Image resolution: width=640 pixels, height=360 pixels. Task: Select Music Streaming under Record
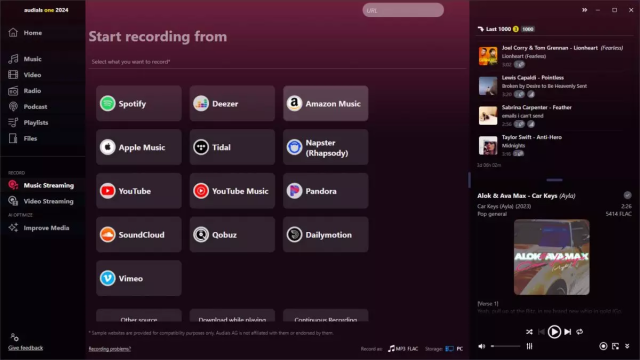coord(42,185)
